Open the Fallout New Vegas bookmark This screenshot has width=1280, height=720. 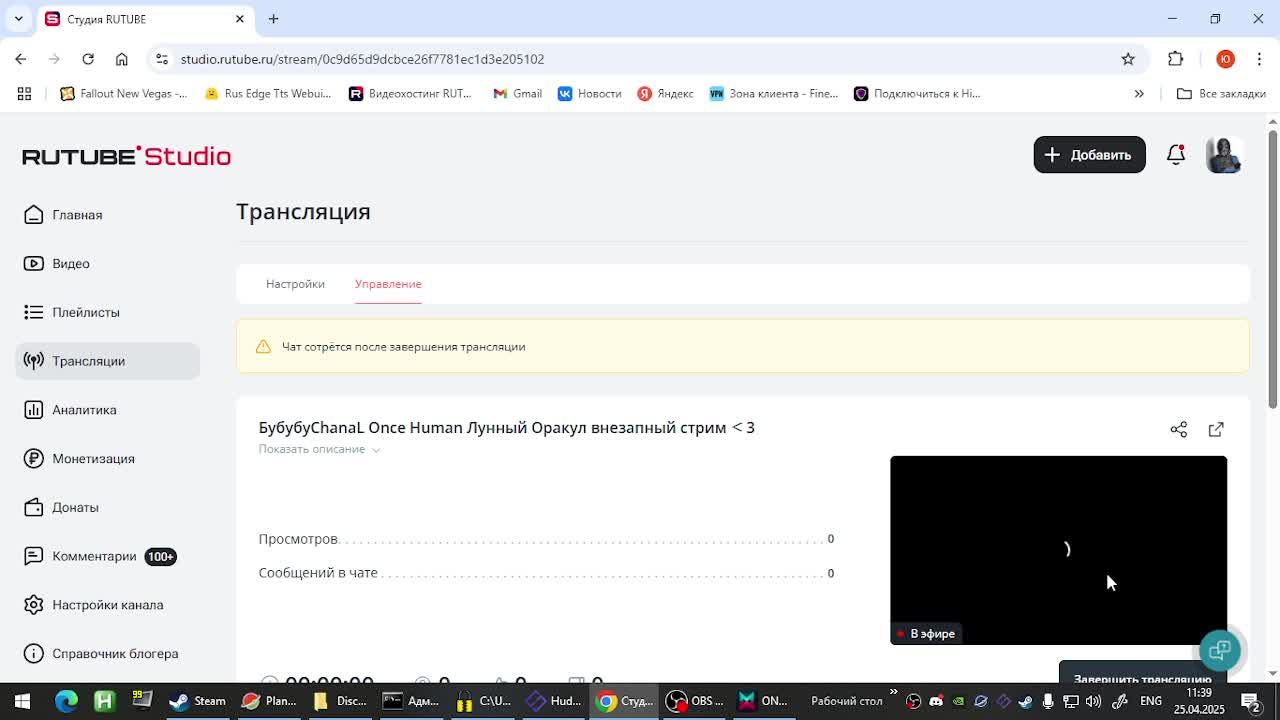click(124, 94)
